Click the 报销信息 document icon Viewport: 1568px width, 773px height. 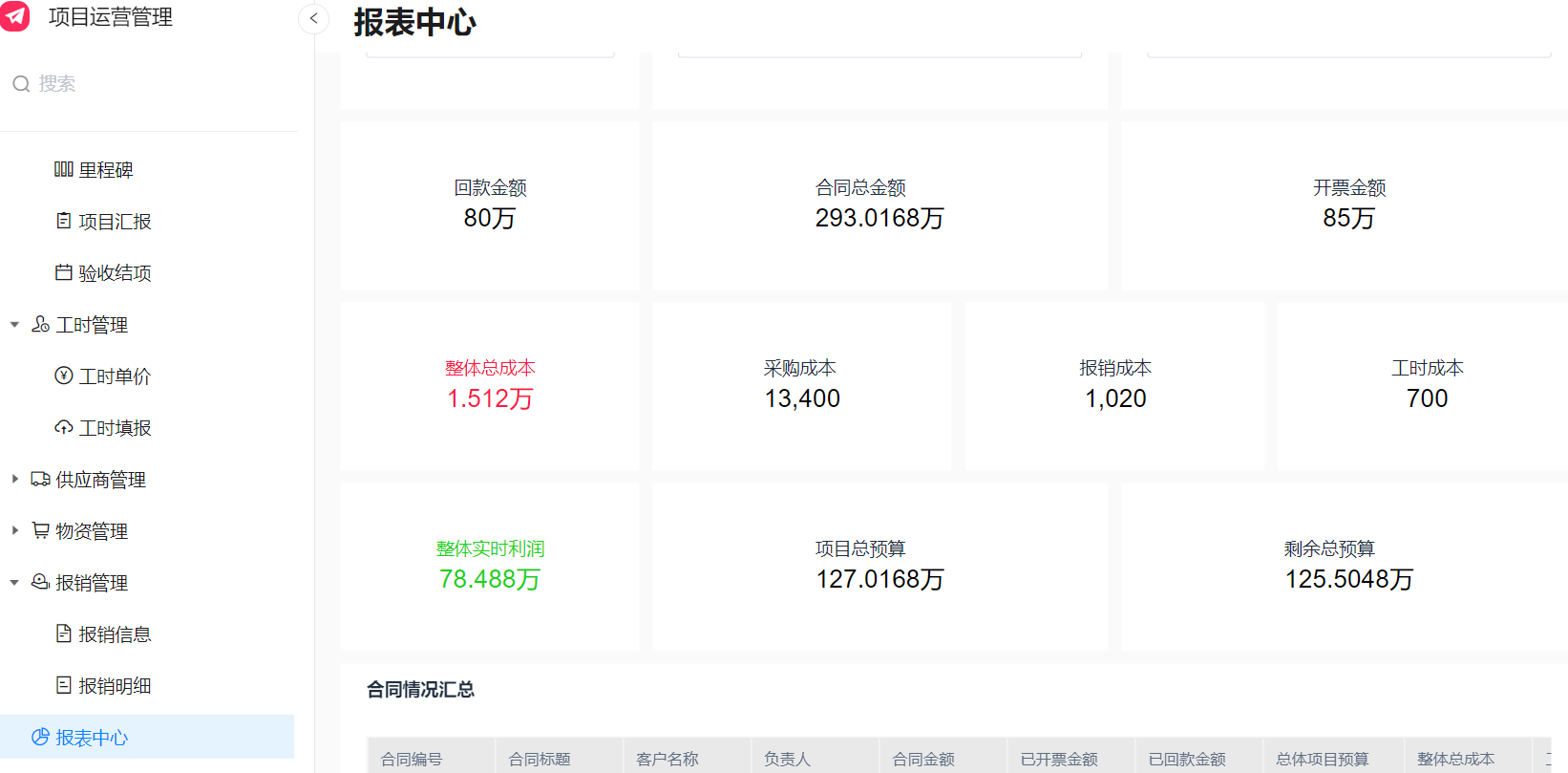(64, 633)
